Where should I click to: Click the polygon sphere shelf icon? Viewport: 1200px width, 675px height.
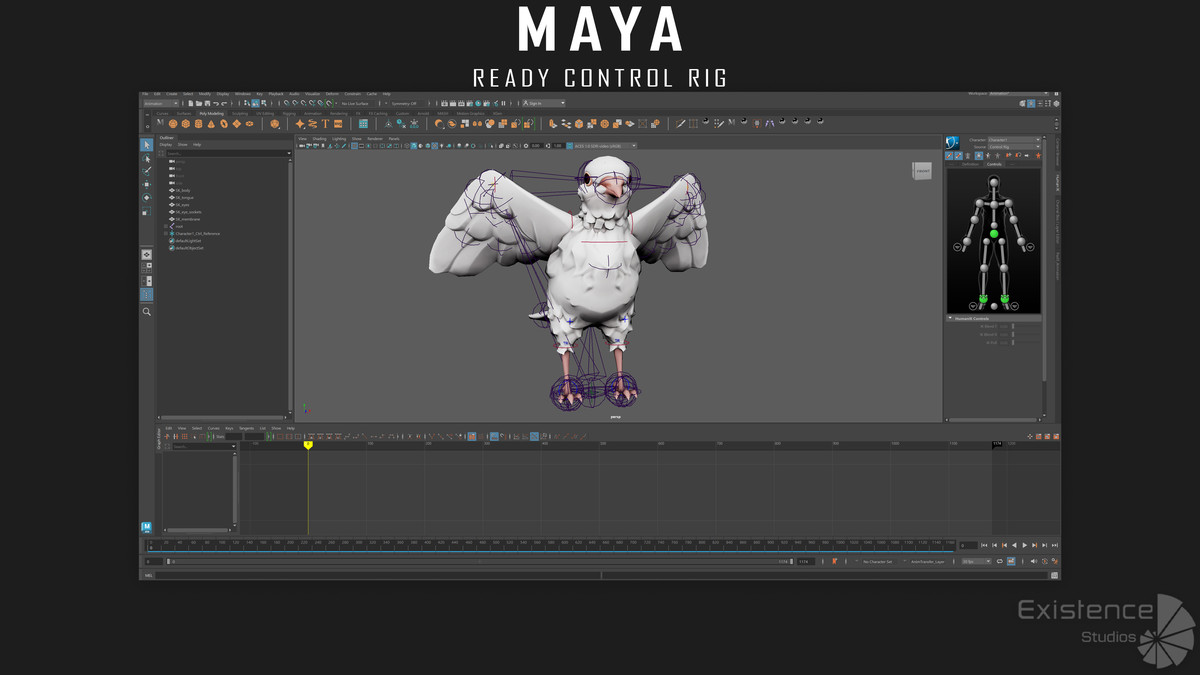[172, 124]
